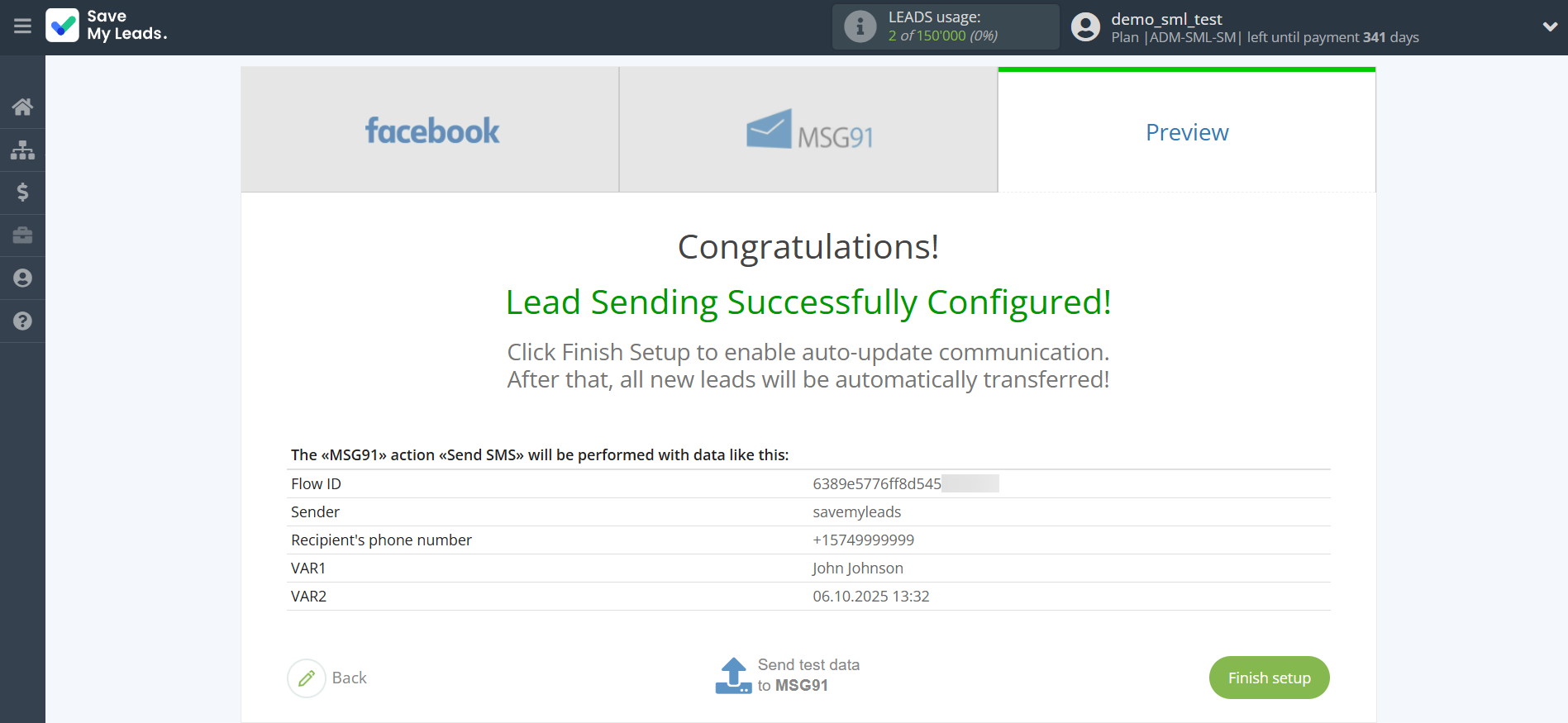Open the connections icon in the sidebar
The image size is (1568, 723).
22,150
